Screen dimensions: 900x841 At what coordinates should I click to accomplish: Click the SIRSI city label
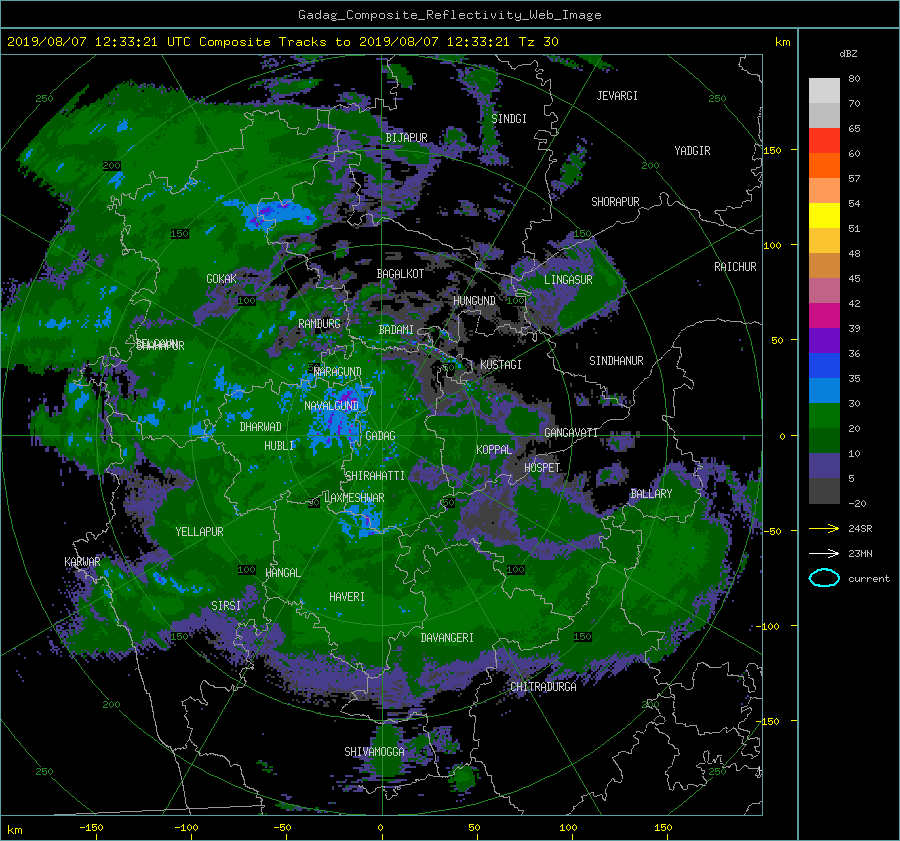coord(226,606)
